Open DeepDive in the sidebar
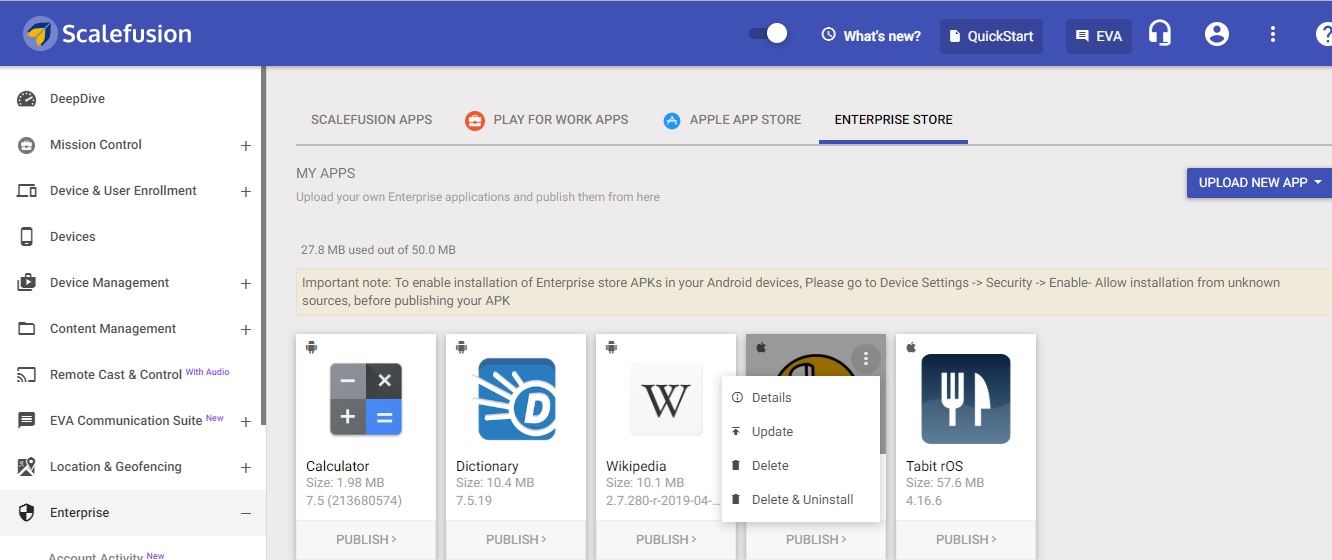The height and width of the screenshot is (560, 1332). click(x=78, y=99)
